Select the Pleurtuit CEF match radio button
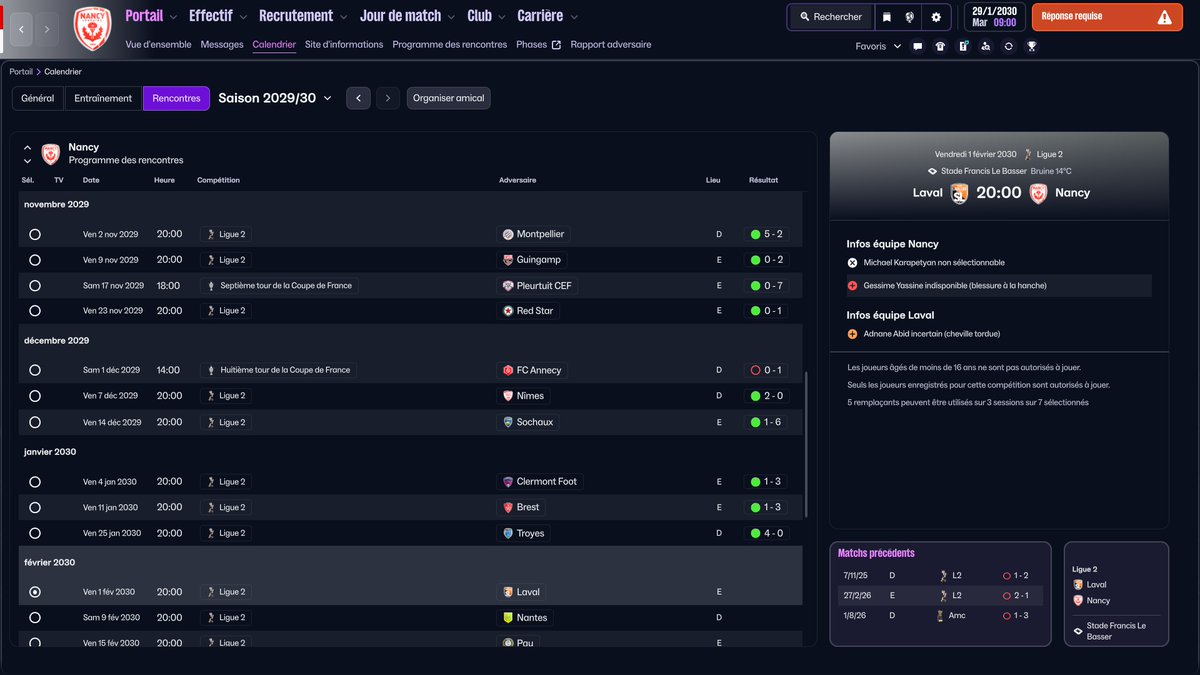 (x=35, y=286)
